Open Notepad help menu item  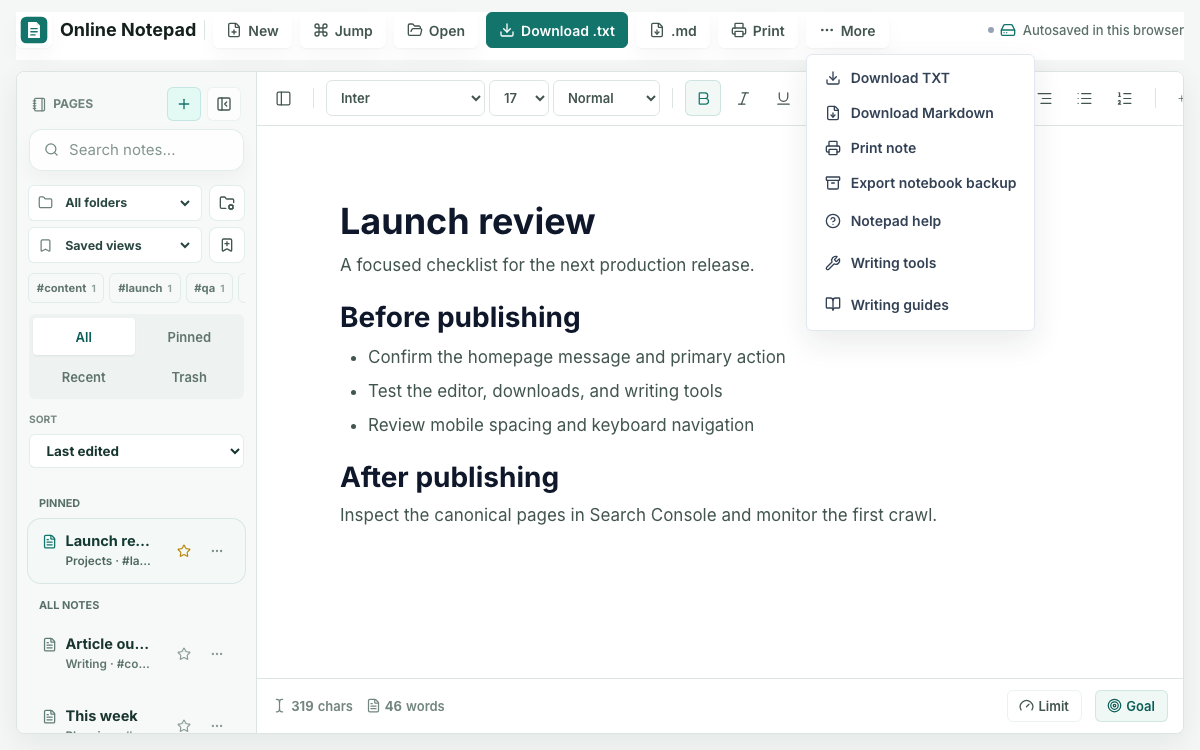920,221
